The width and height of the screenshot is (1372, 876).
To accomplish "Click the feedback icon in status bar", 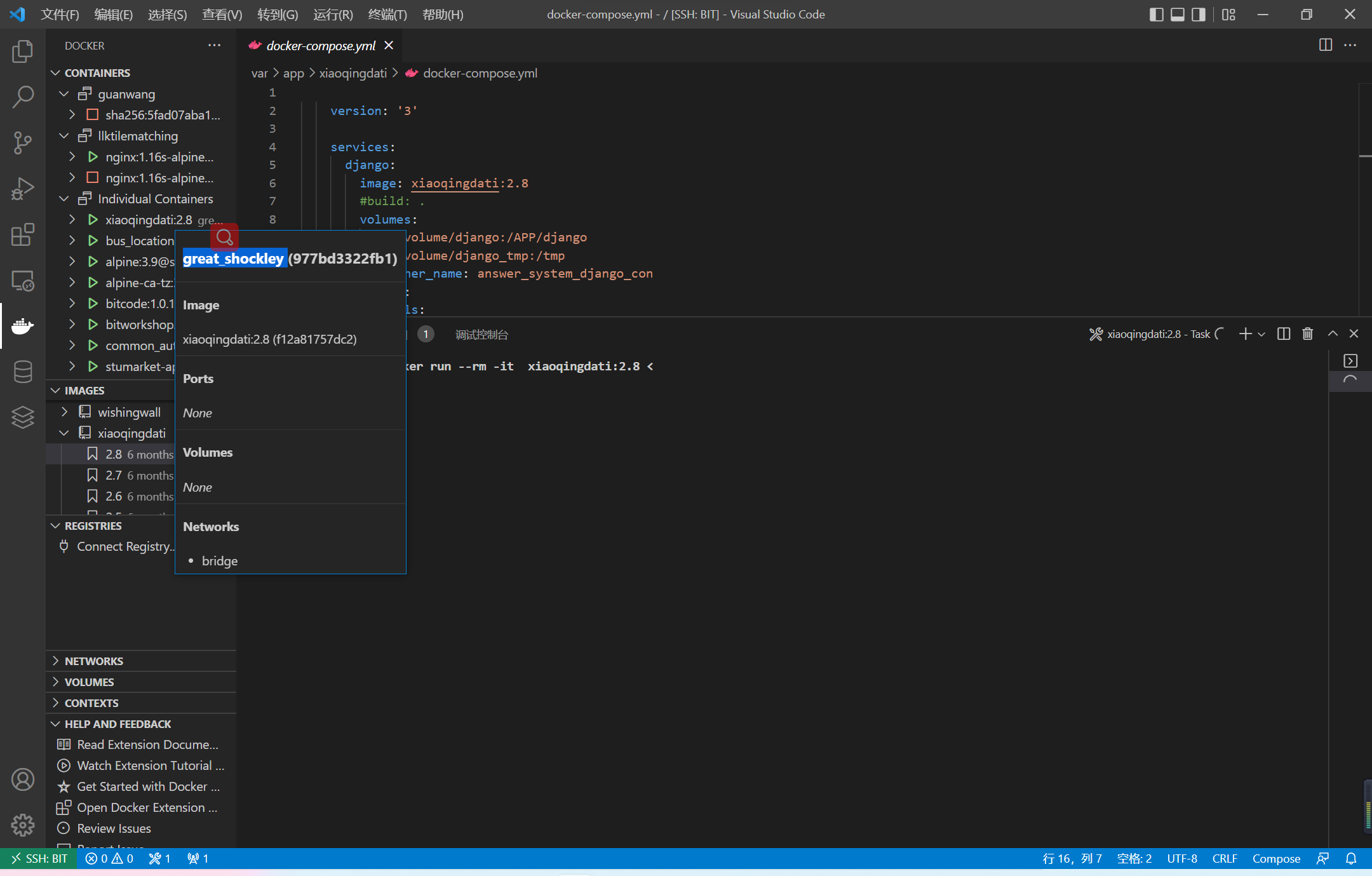I will pyautogui.click(x=1323, y=858).
